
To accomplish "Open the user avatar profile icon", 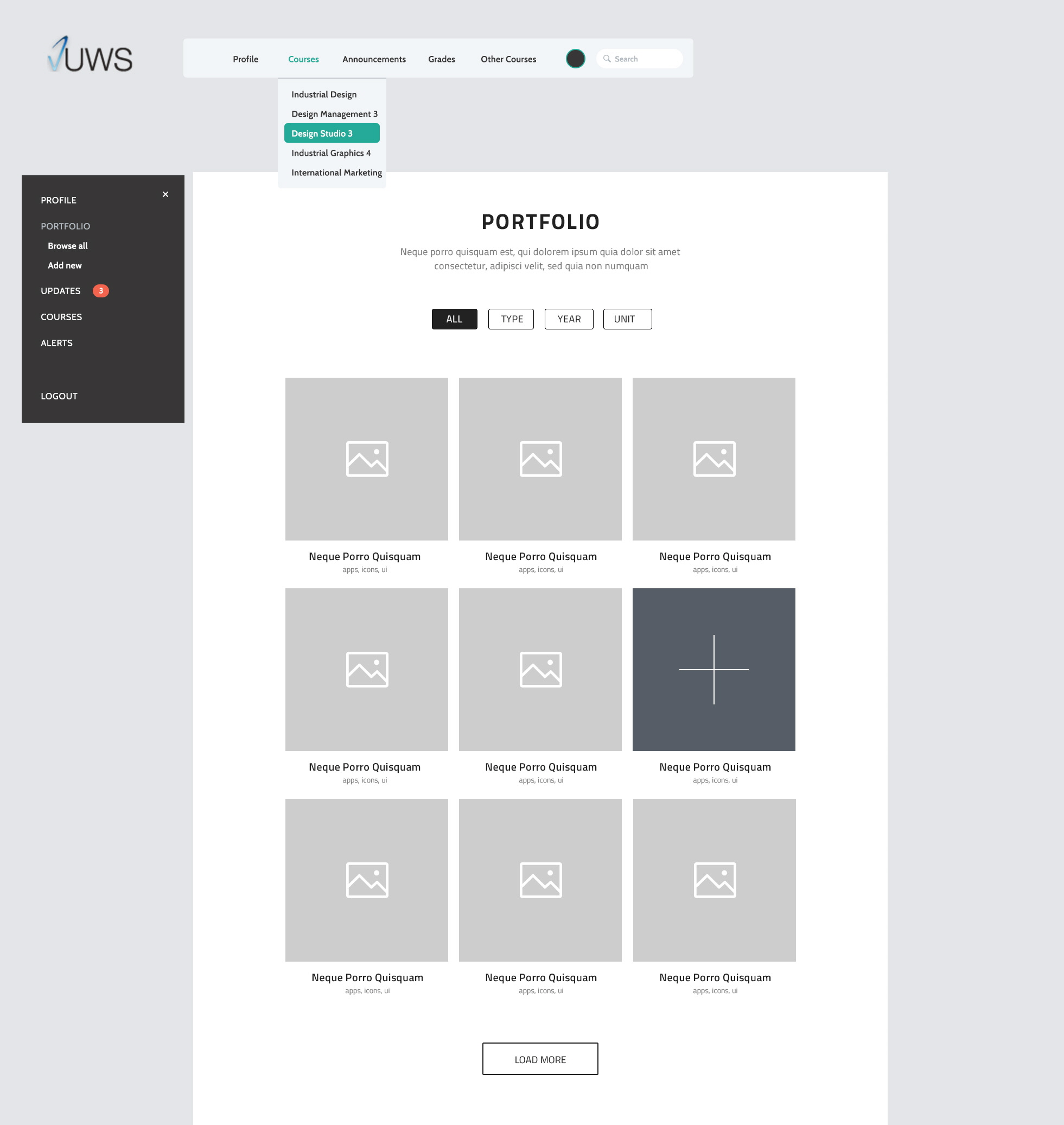I will 575,58.
